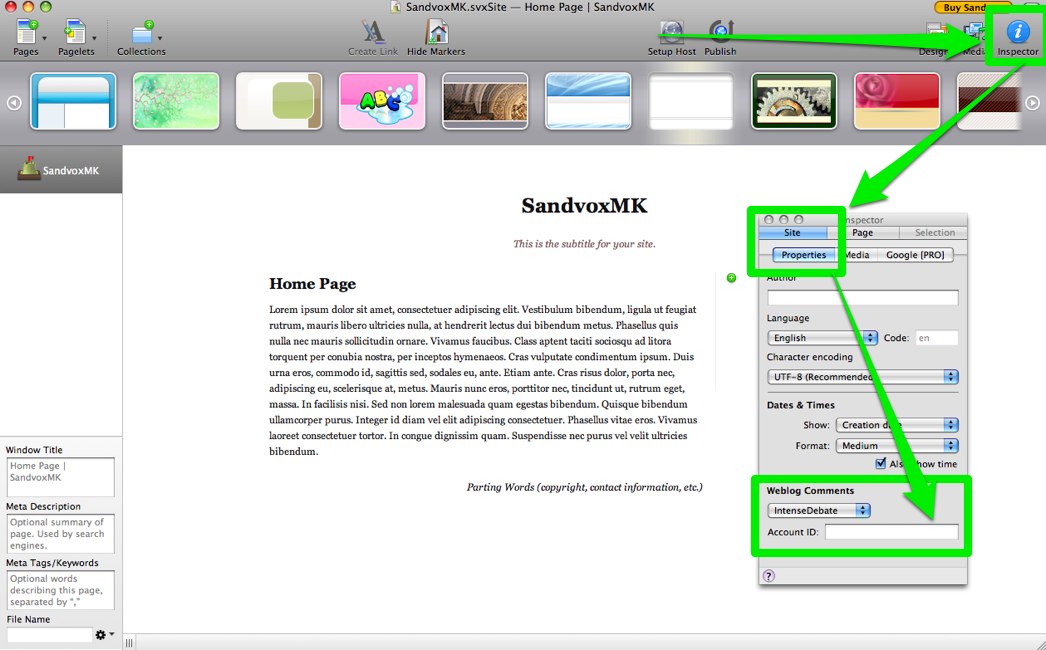This screenshot has width=1046, height=650.
Task: Toggle the Also show time checkbox
Action: pos(881,464)
